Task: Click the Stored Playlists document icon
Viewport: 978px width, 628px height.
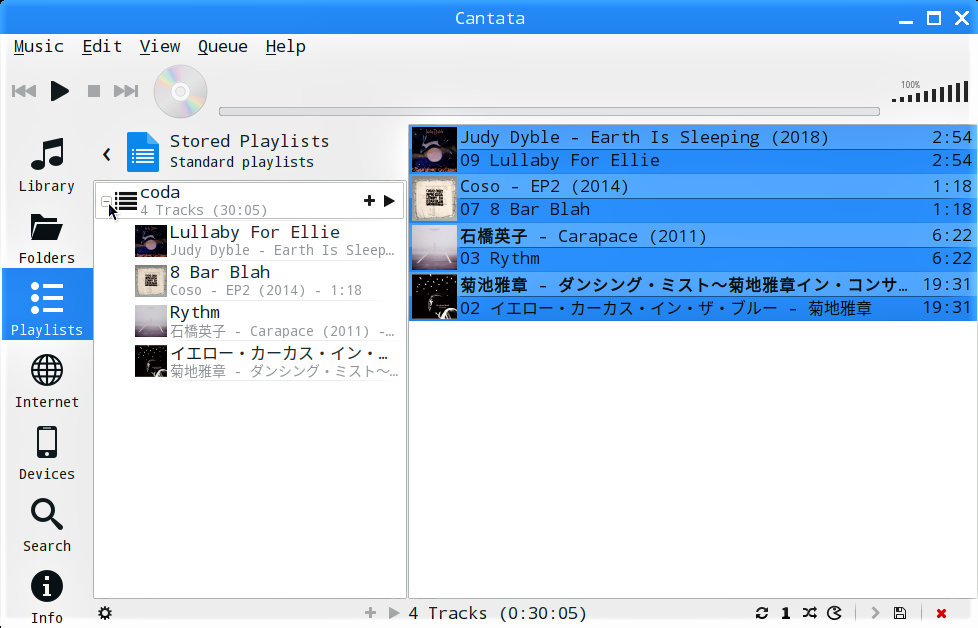Action: tap(143, 152)
